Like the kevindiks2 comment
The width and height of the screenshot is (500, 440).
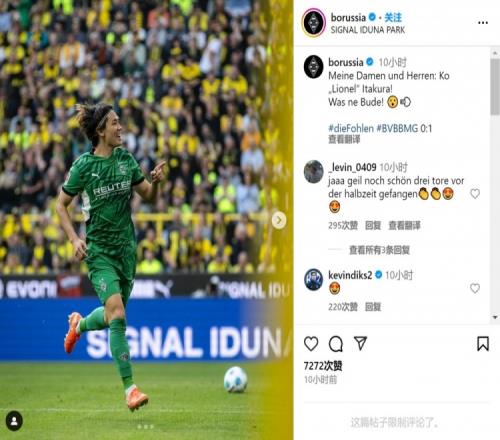pos(475,288)
